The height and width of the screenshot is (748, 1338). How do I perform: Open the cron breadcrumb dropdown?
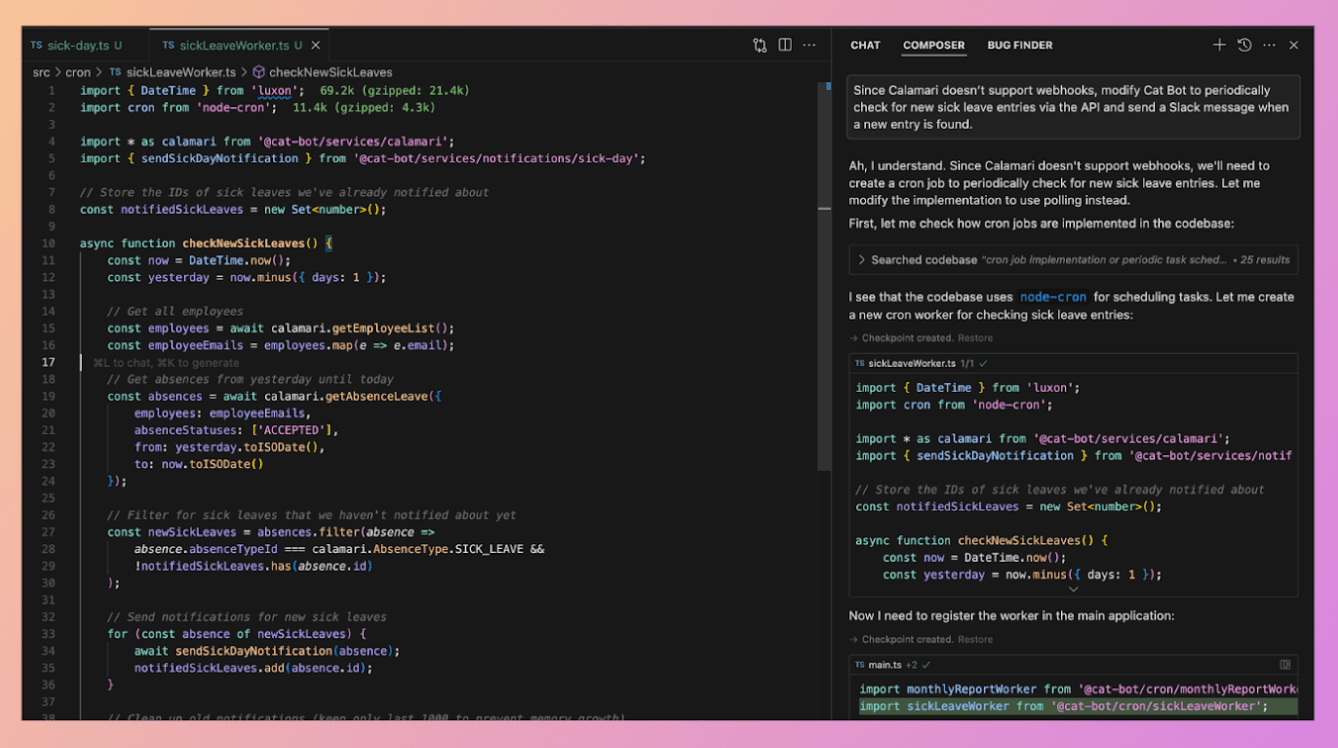point(77,72)
